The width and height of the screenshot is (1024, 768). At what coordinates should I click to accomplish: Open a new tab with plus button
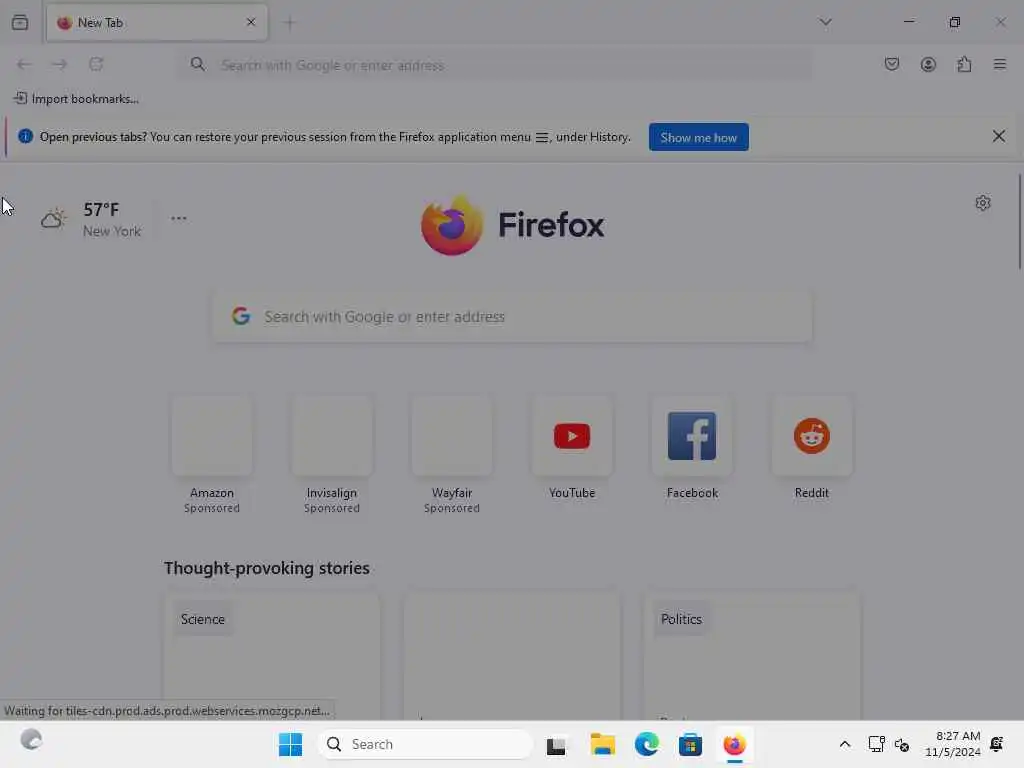289,23
